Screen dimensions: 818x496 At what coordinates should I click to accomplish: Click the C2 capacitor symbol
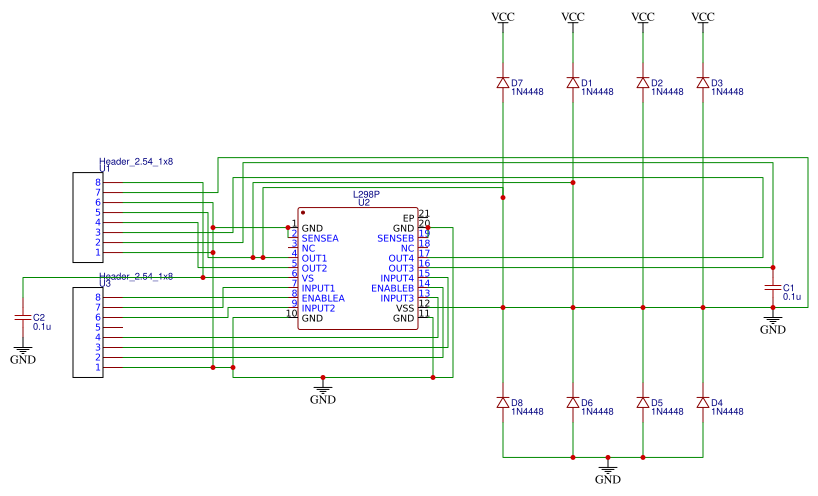[x=23, y=318]
